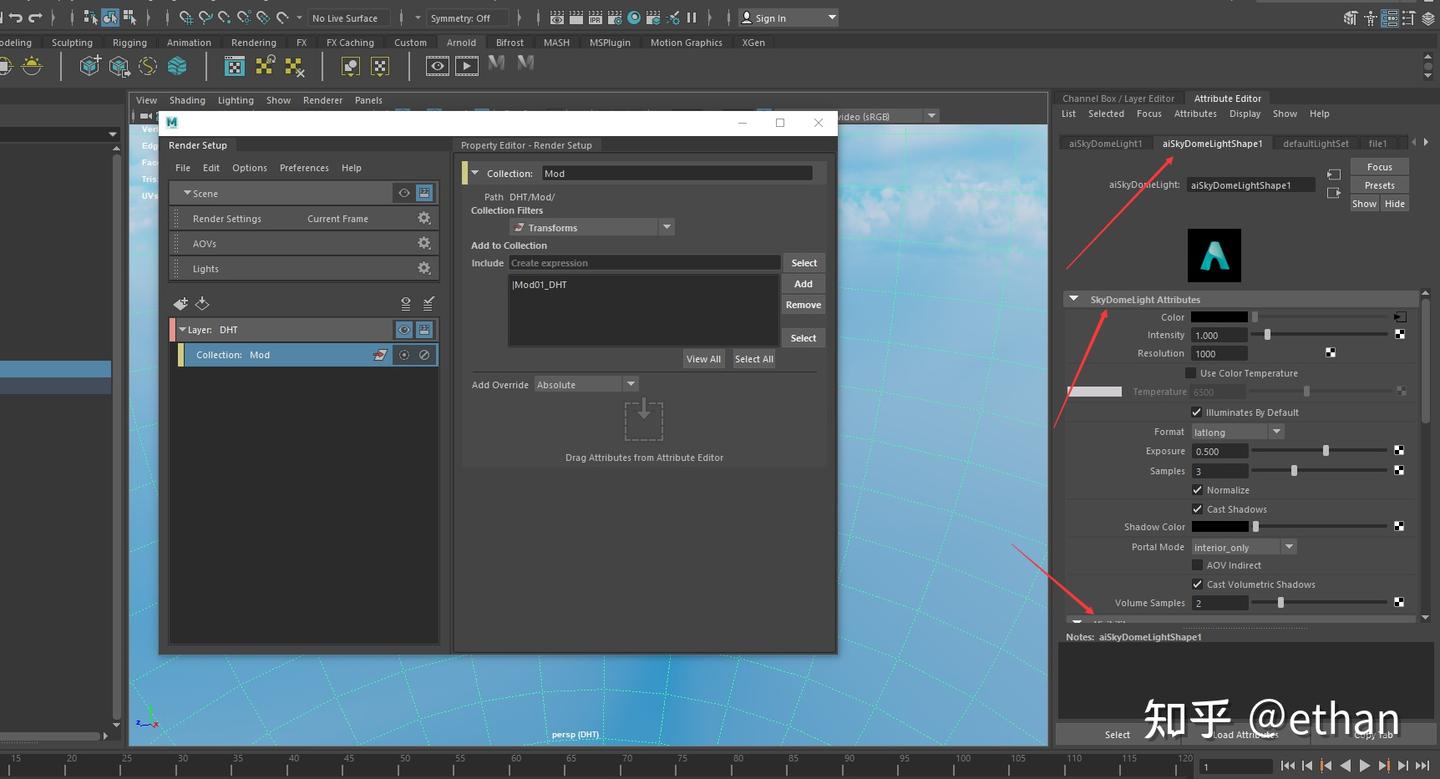Open settings gear for AOVs row

coord(424,243)
